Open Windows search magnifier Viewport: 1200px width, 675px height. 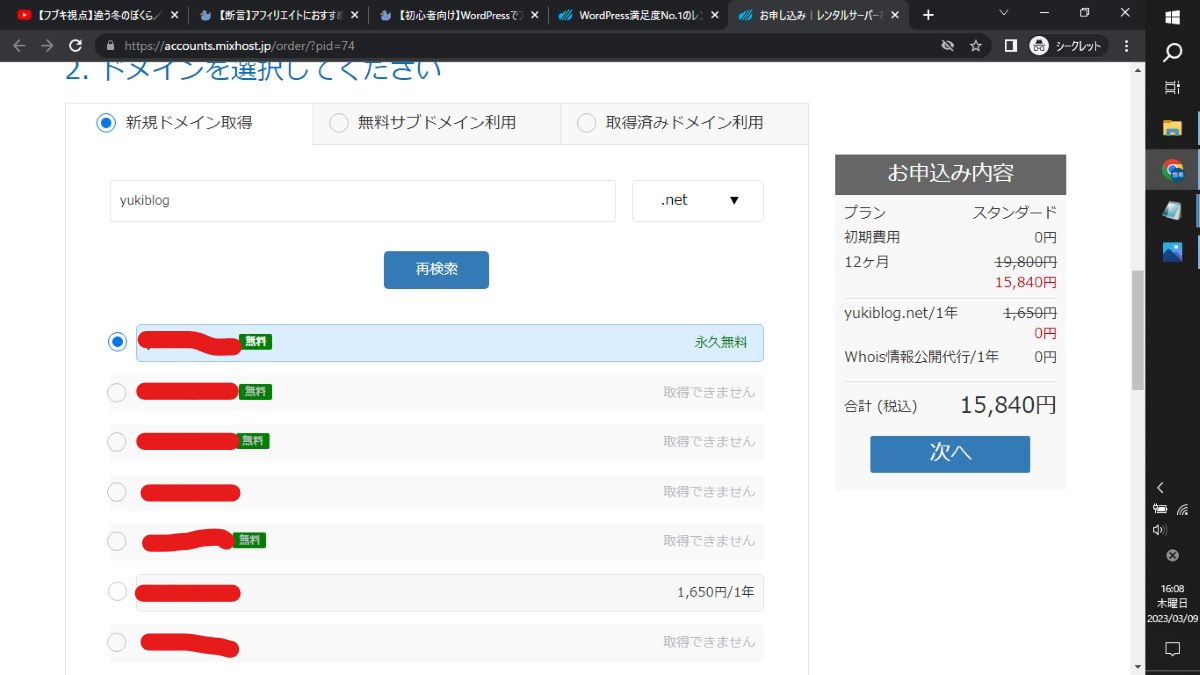click(x=1173, y=53)
